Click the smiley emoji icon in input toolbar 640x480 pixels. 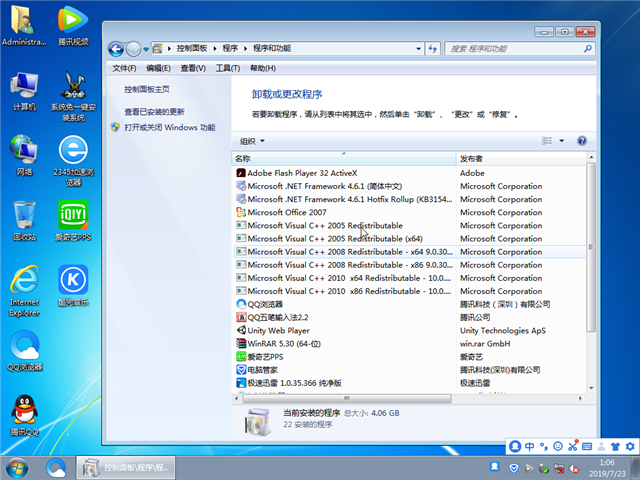click(x=558, y=446)
